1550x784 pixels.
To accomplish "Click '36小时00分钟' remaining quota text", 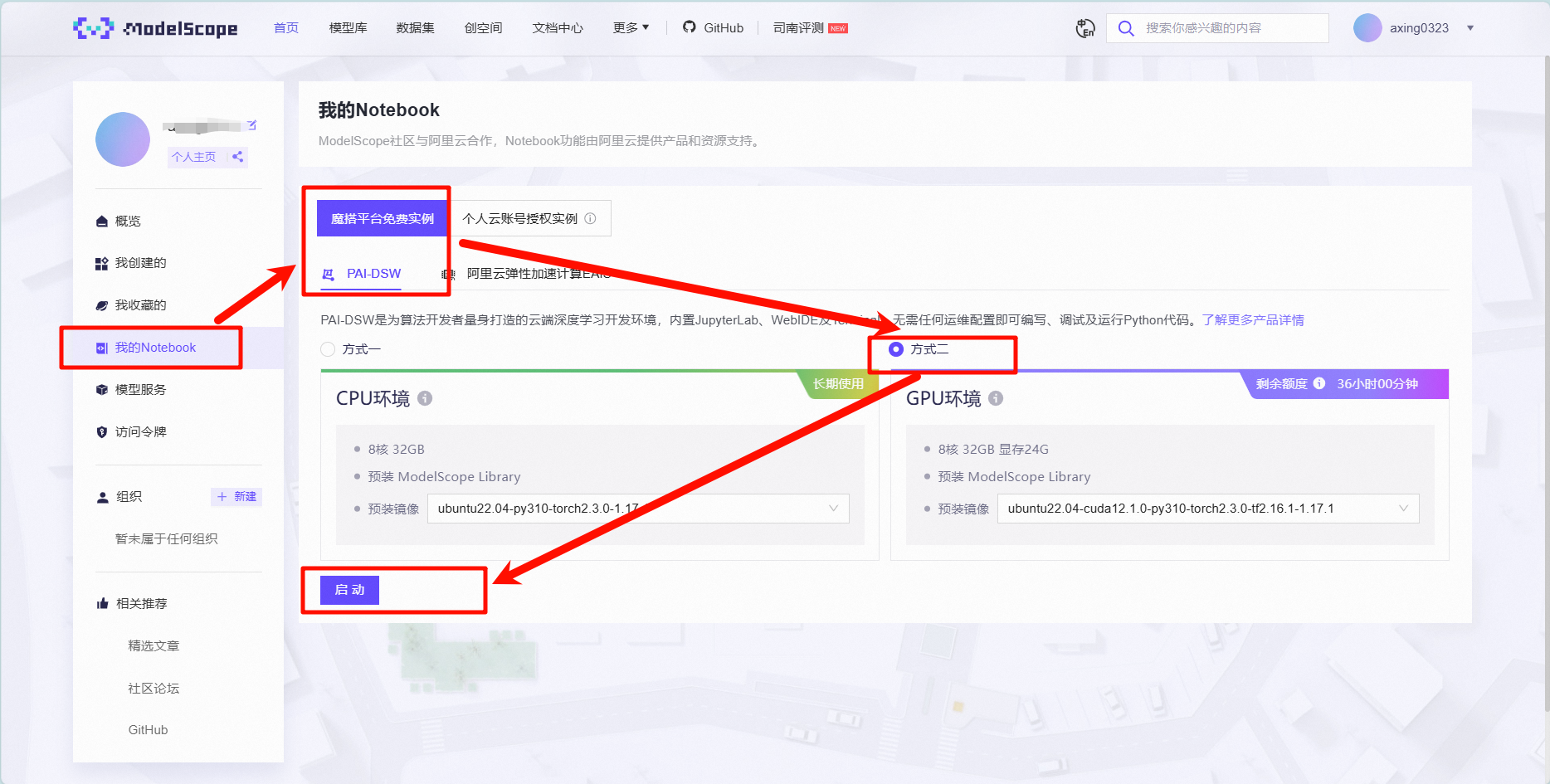I will pyautogui.click(x=1377, y=384).
